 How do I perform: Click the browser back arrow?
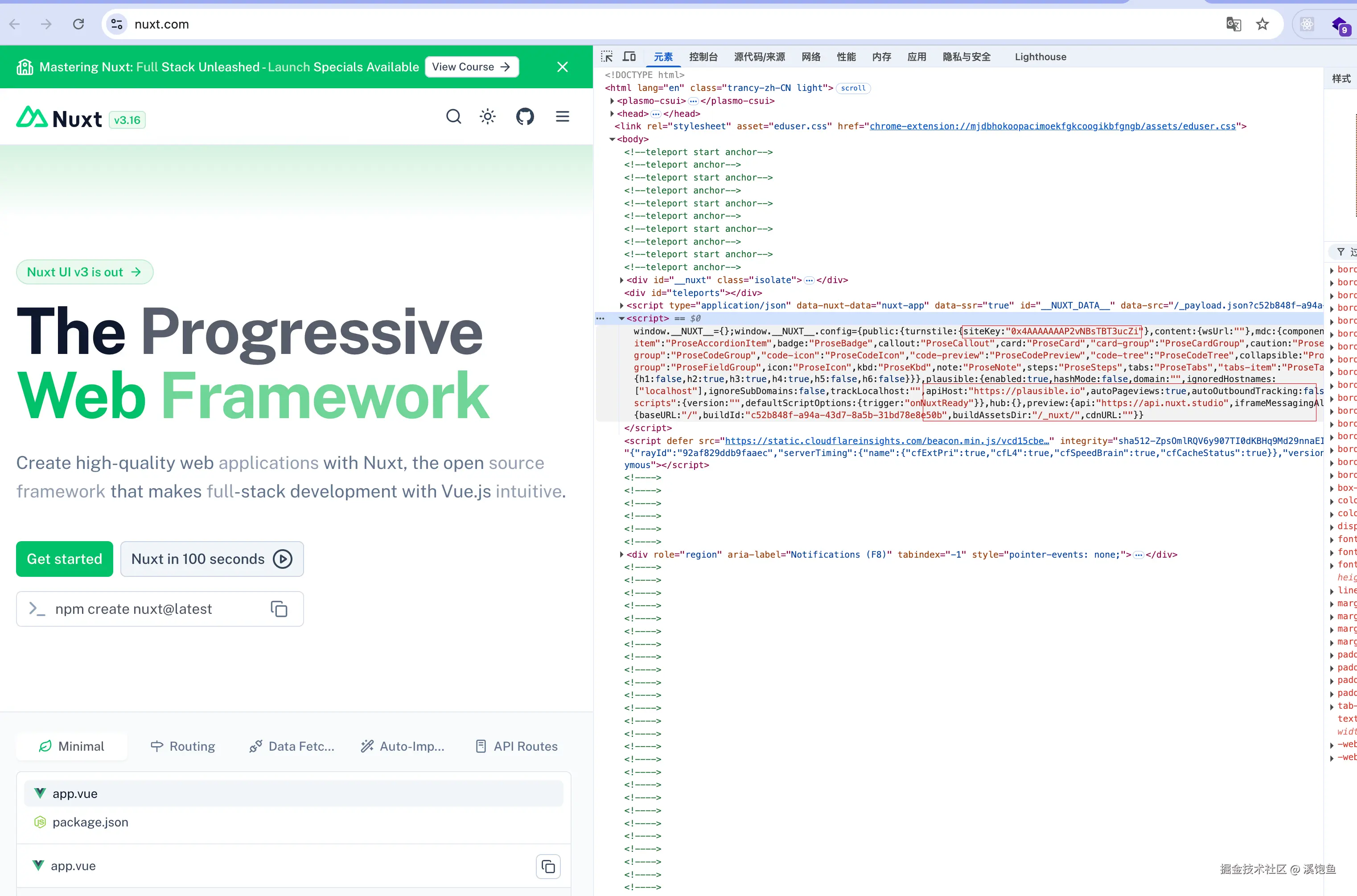click(x=16, y=24)
